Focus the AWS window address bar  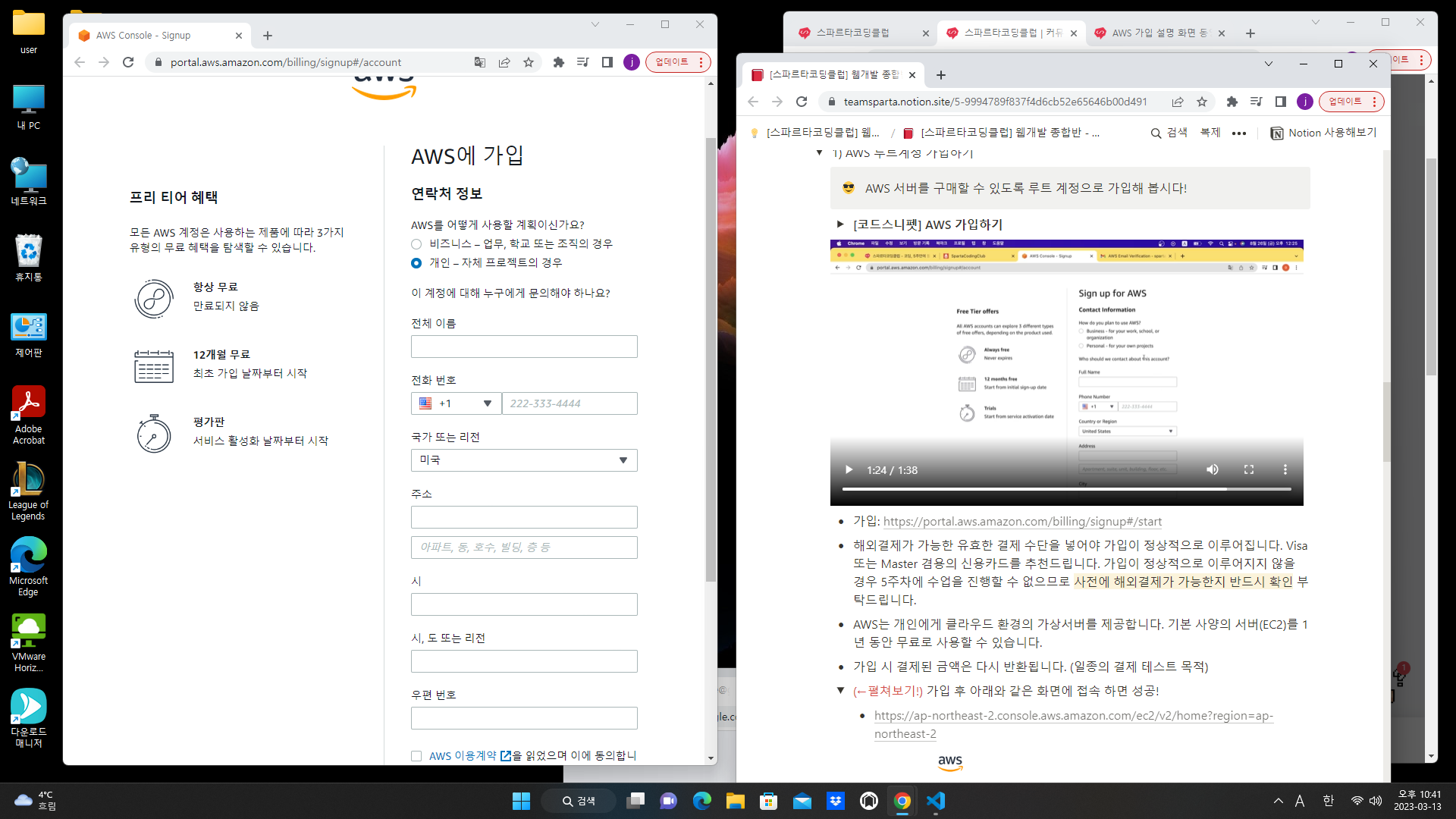[311, 62]
